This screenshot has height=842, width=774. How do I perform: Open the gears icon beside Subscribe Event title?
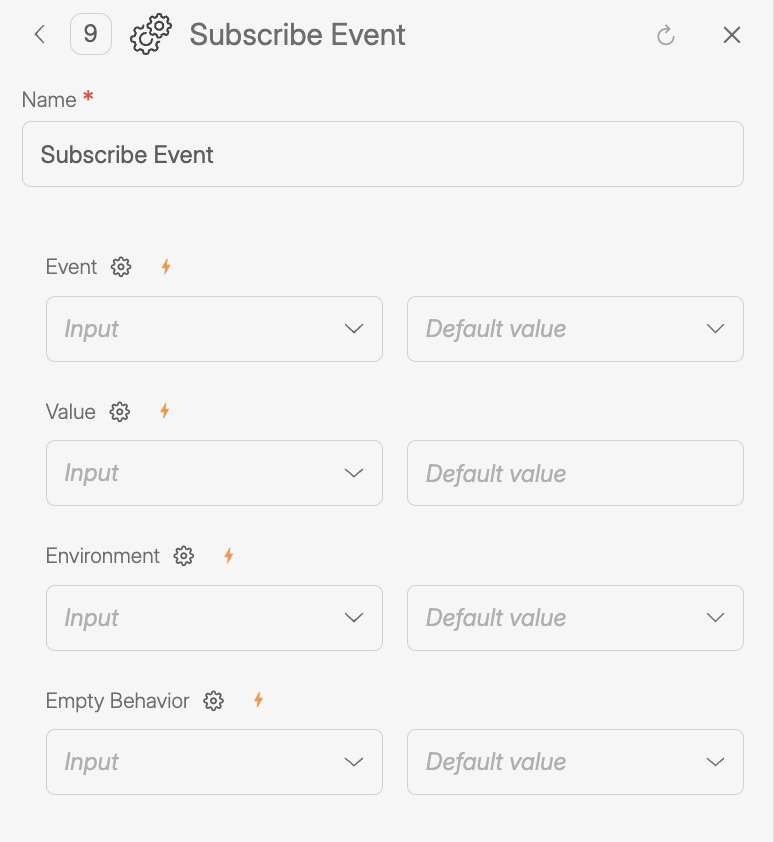click(148, 34)
